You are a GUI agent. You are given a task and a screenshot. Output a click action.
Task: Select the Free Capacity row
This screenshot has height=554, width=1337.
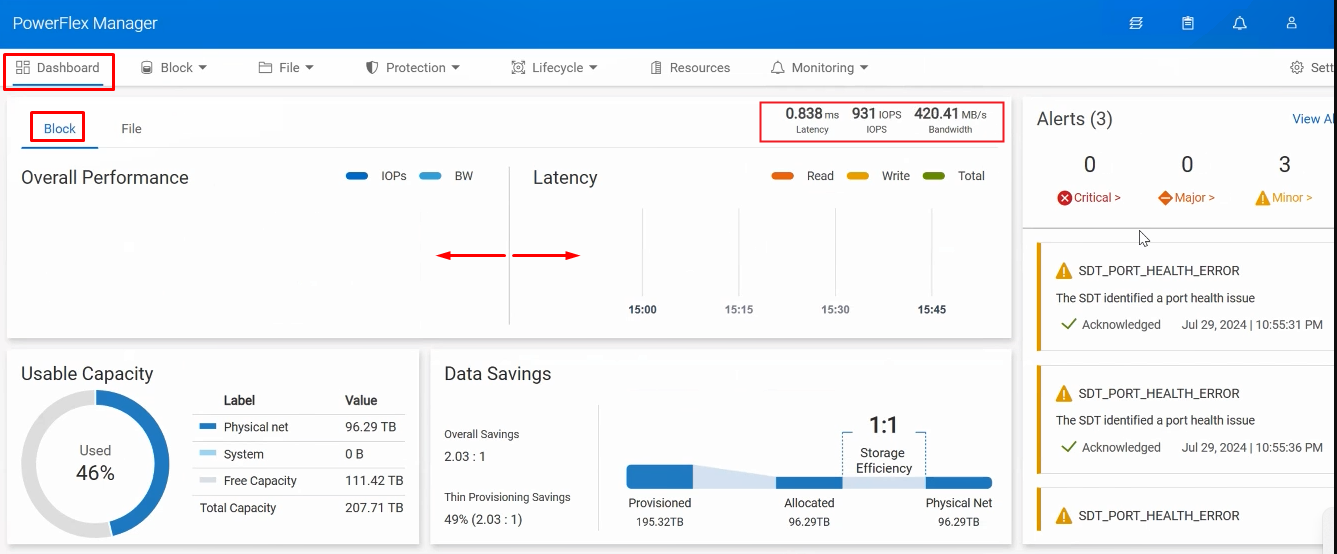point(299,481)
